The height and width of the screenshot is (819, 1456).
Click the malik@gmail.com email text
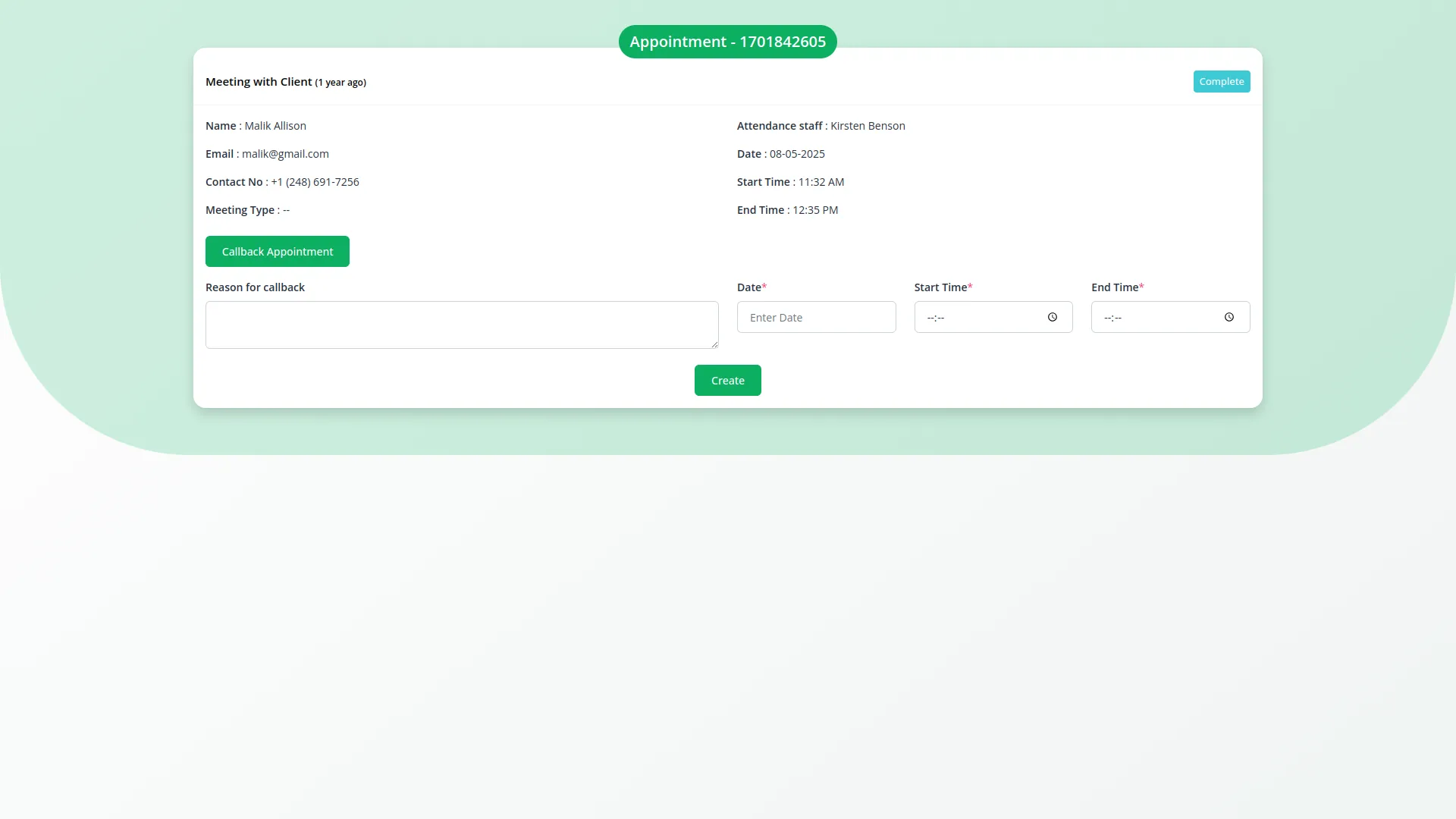tap(285, 154)
